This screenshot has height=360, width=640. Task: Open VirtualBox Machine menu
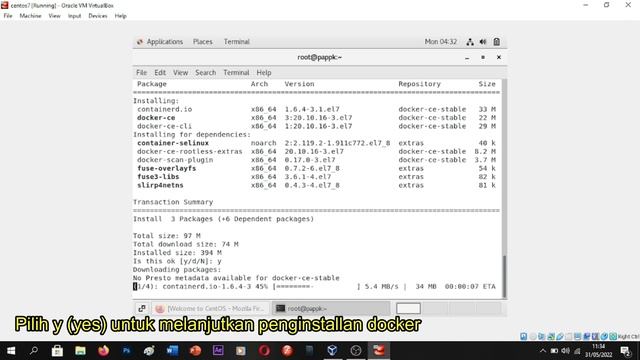pyautogui.click(x=31, y=16)
